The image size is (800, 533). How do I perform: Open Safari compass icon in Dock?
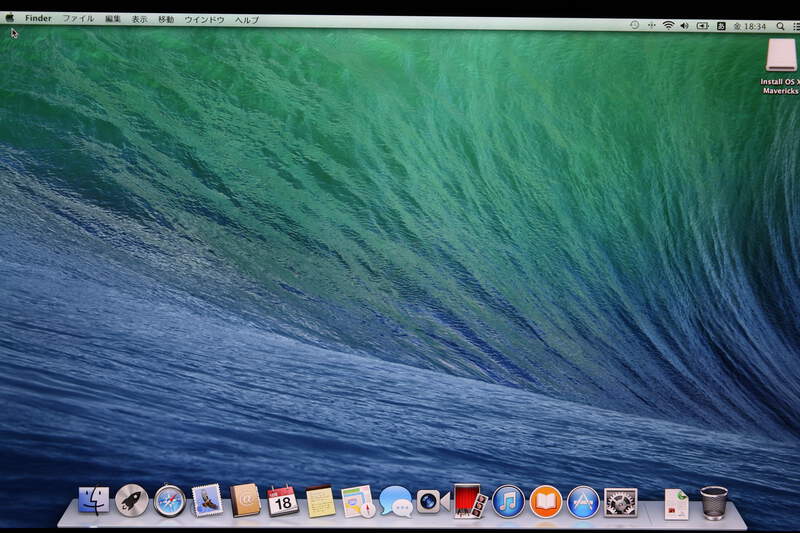click(169, 501)
